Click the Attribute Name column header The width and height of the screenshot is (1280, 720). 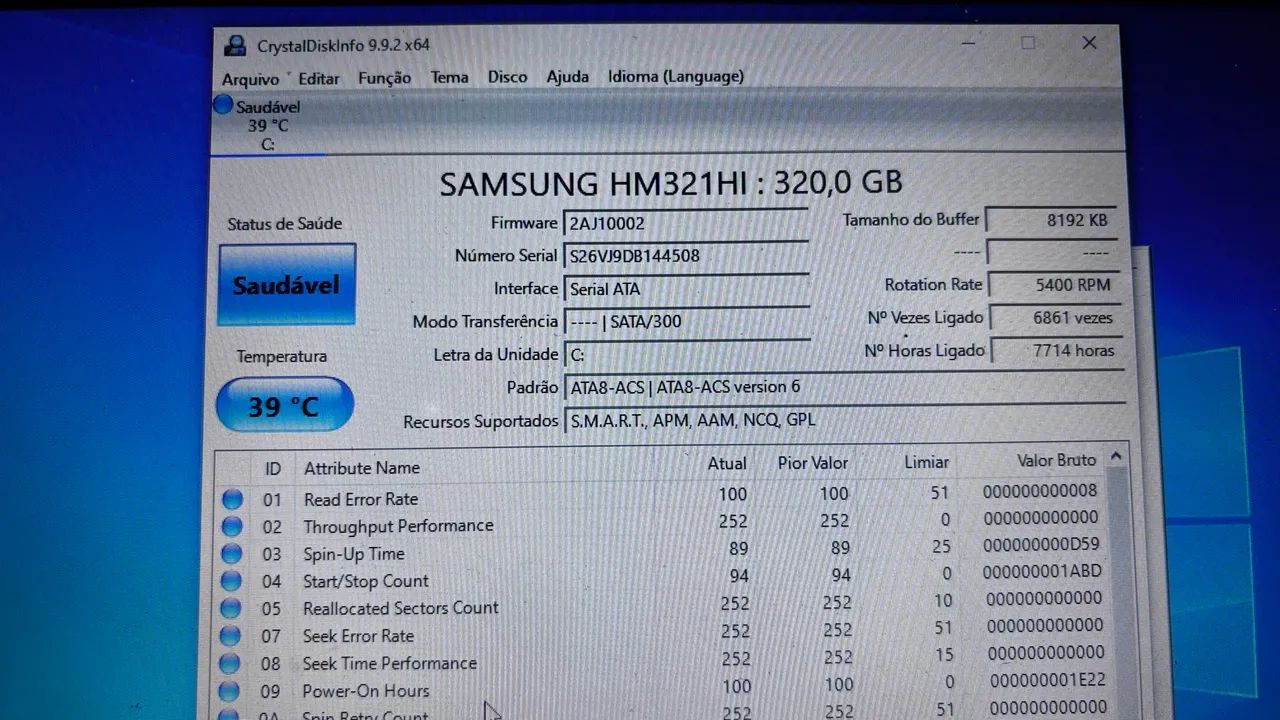click(362, 468)
